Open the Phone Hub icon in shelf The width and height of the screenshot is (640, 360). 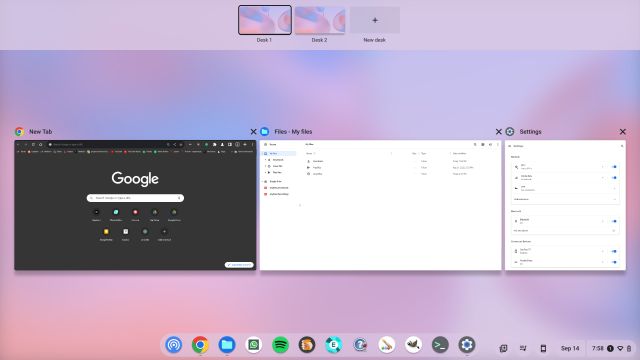click(543, 348)
